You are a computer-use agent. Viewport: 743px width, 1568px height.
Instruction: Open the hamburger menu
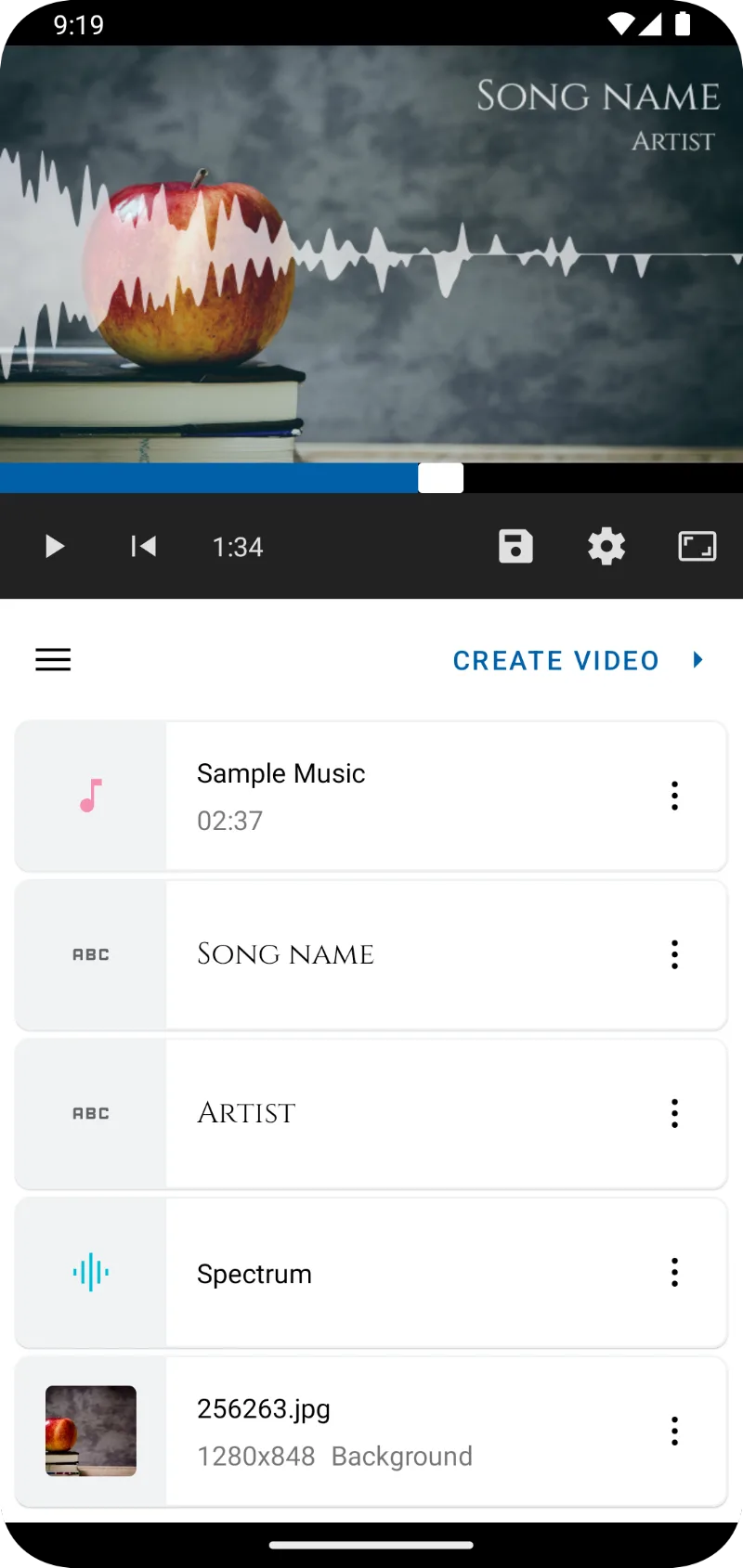click(53, 660)
